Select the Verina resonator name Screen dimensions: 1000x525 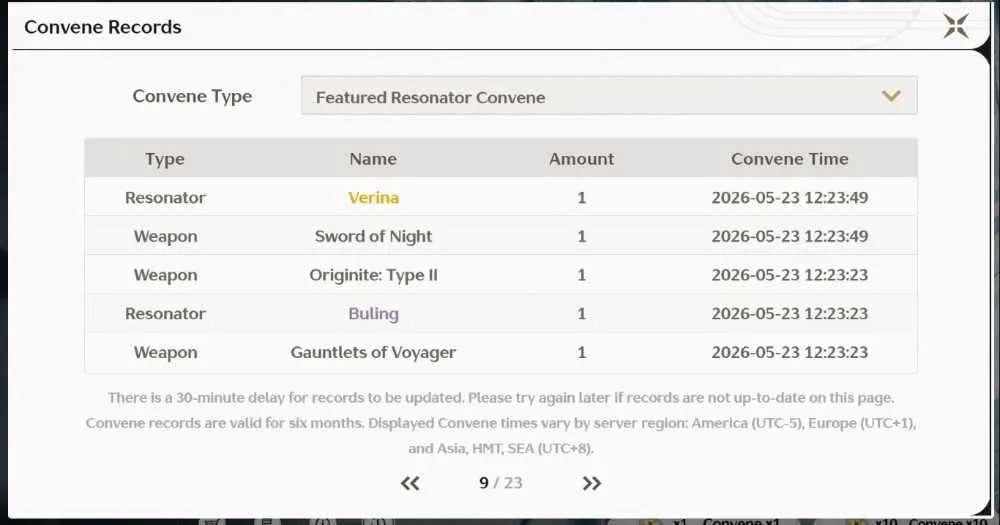coord(373,198)
